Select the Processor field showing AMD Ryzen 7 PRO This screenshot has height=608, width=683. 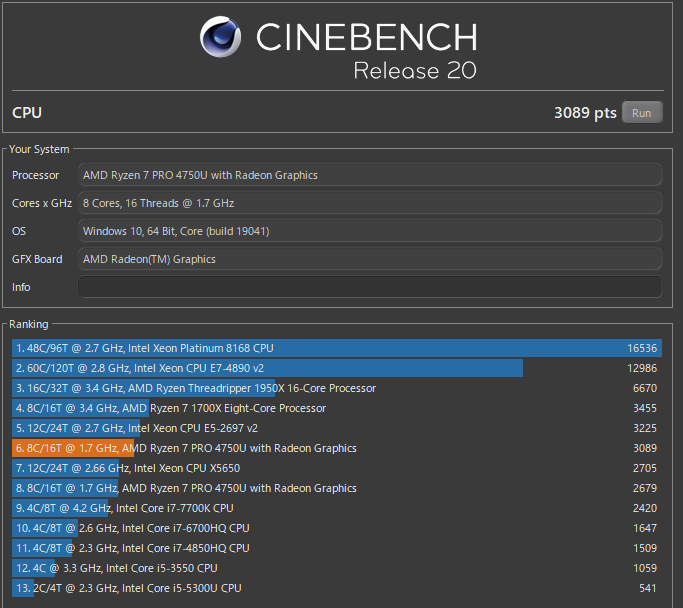pos(369,175)
